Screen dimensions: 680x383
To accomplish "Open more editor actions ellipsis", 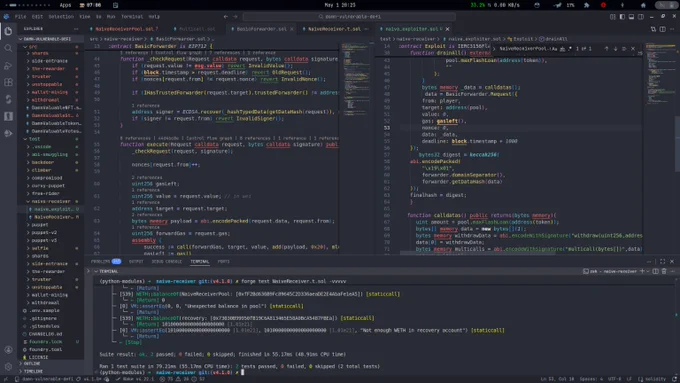I will (x=672, y=29).
